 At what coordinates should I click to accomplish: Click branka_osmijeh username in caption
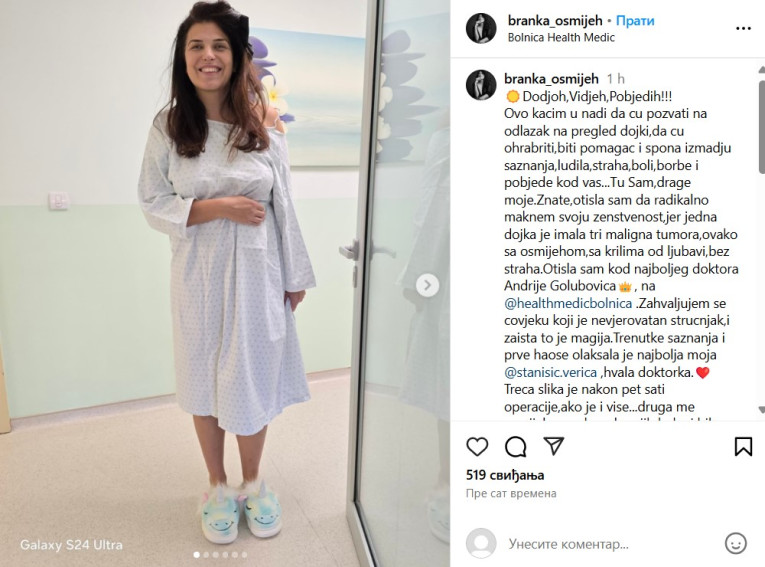[x=551, y=79]
